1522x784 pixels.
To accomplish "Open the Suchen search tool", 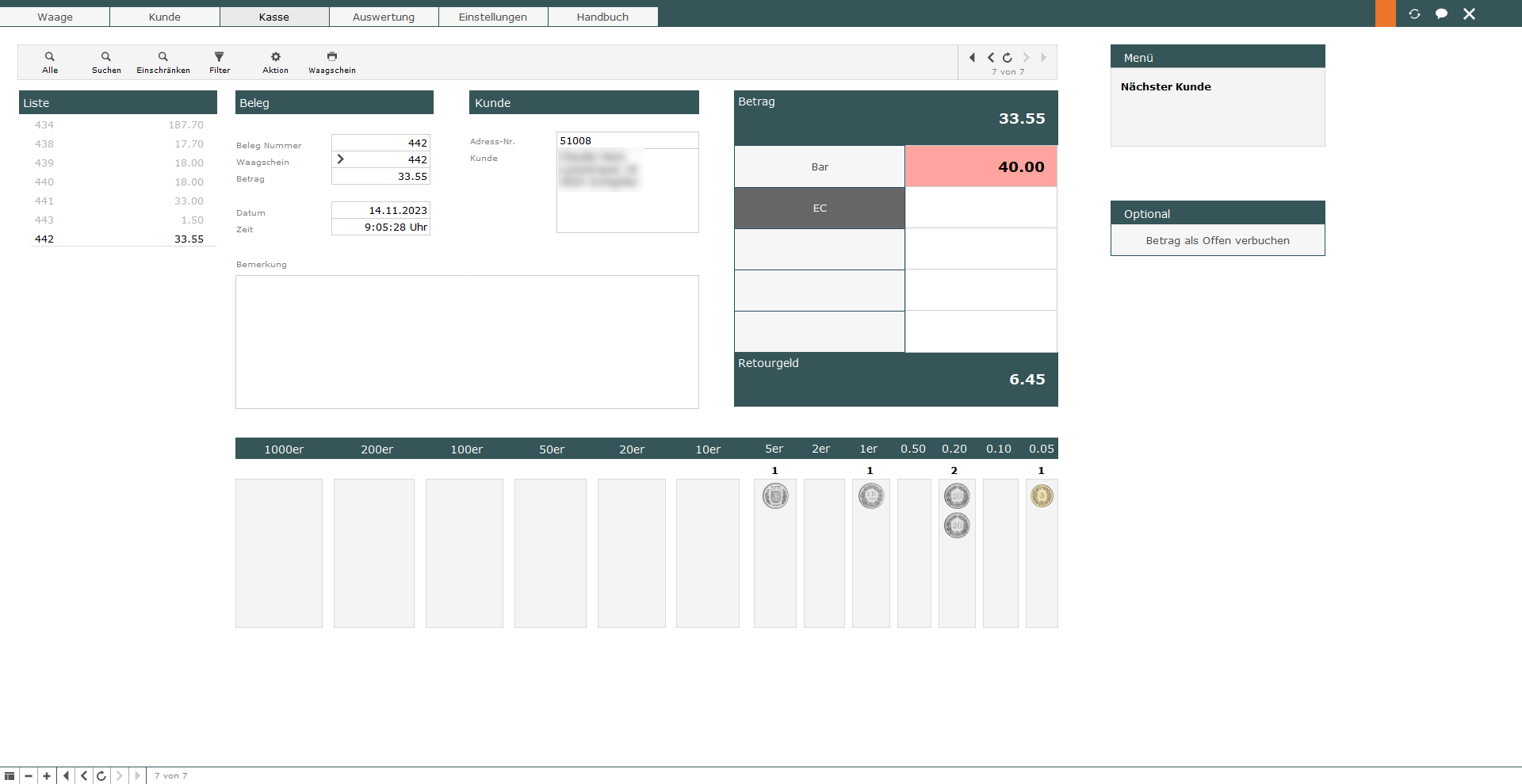I will click(106, 58).
